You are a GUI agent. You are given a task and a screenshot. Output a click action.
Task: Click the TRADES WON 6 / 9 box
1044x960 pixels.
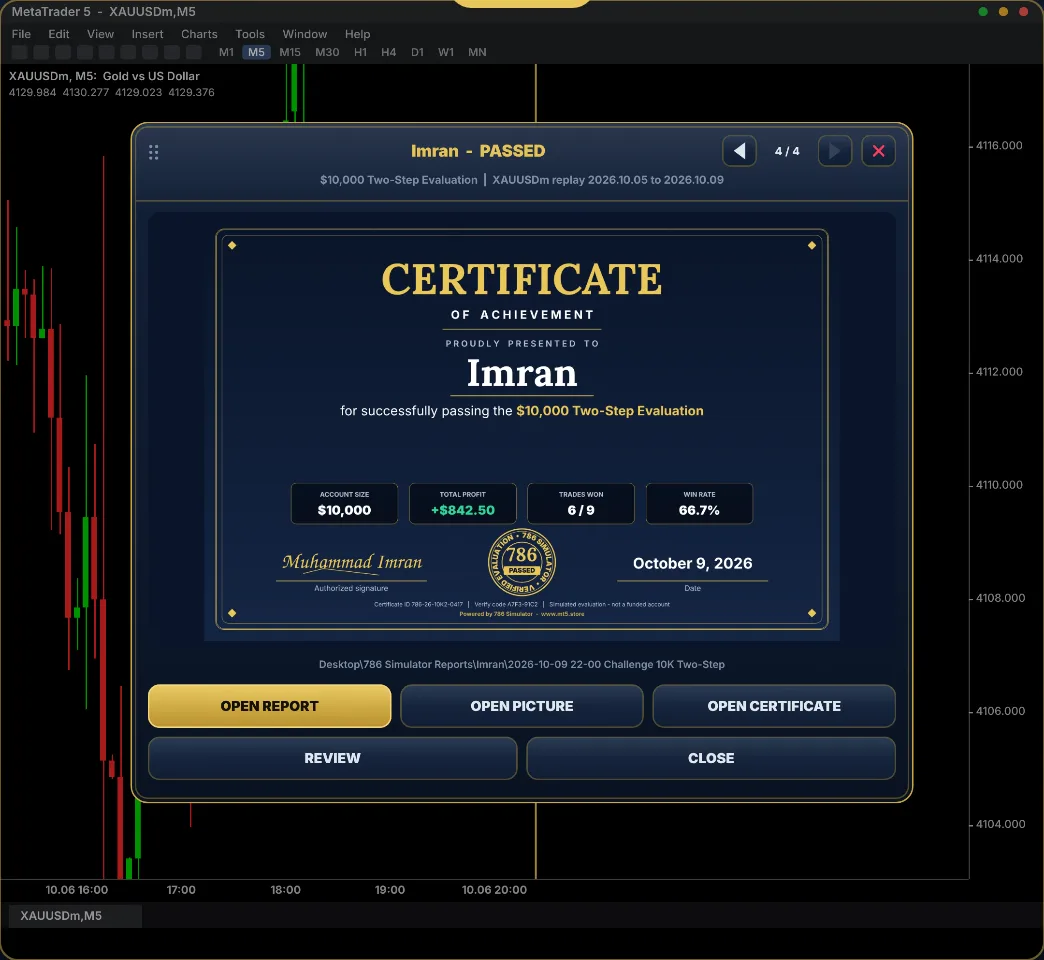581,504
